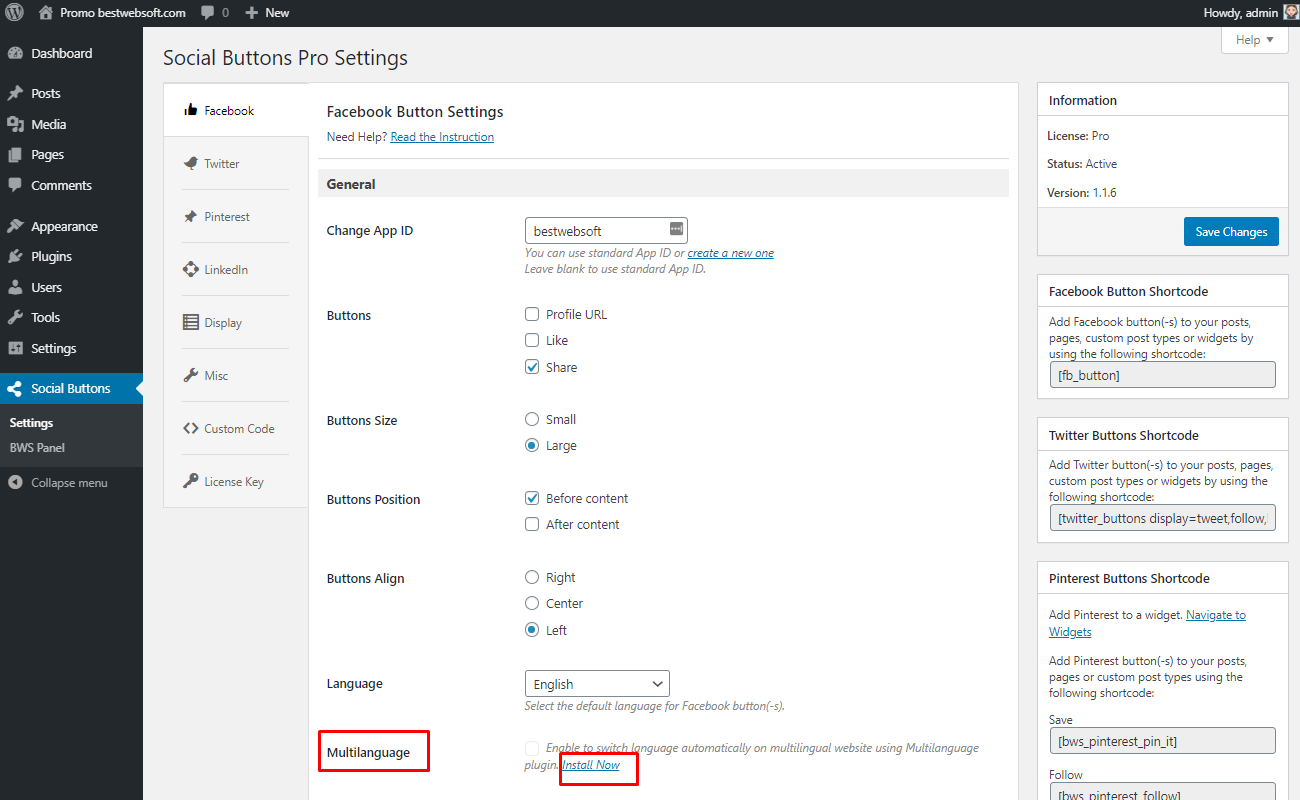1300x800 pixels.
Task: Click the LinkedIn tab icon
Action: coord(190,269)
